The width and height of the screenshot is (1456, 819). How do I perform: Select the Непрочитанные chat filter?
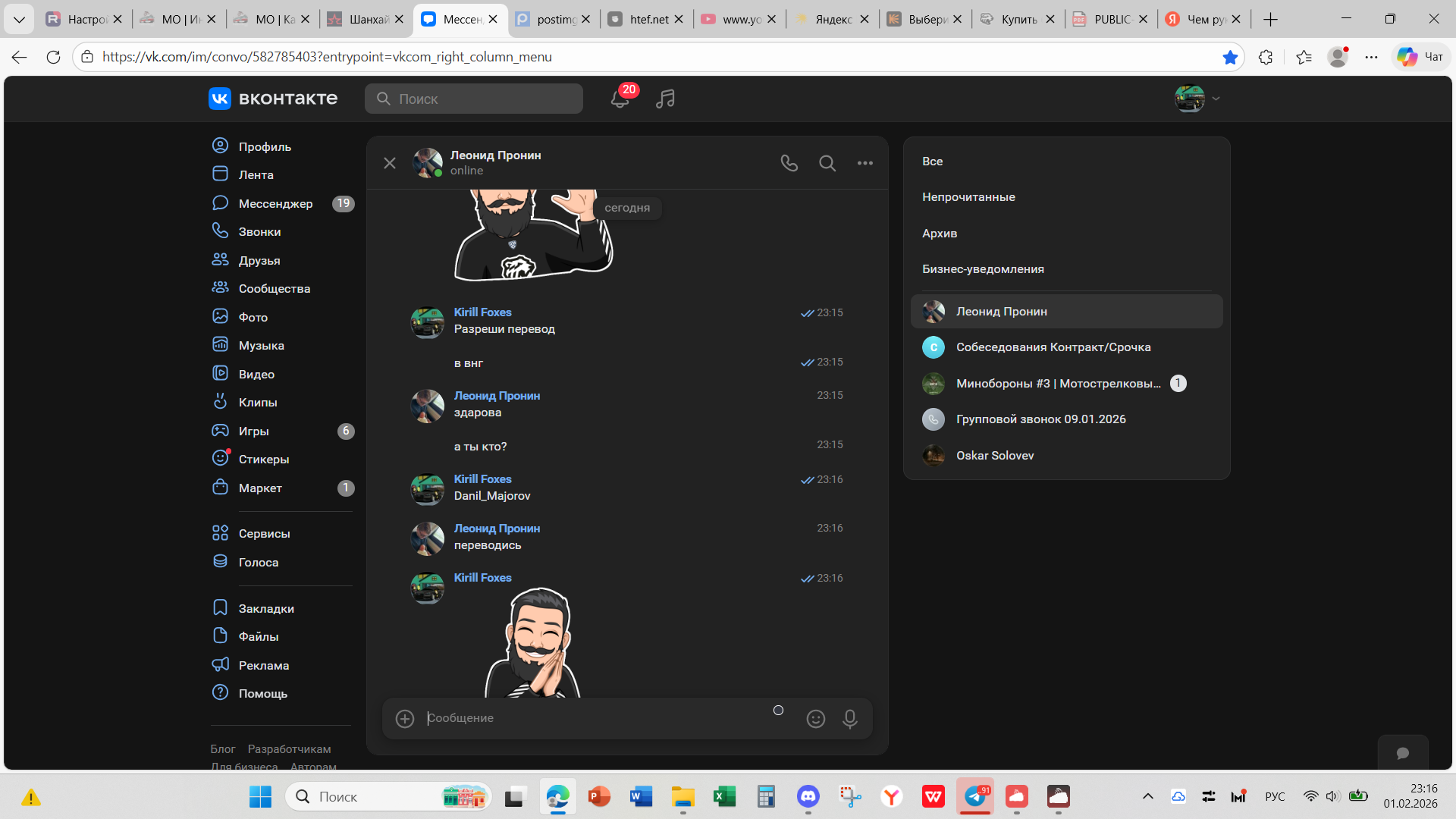pos(968,197)
